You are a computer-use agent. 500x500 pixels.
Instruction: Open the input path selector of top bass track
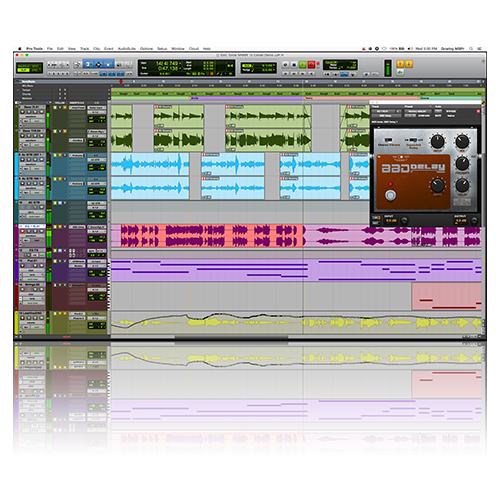[x=96, y=108]
